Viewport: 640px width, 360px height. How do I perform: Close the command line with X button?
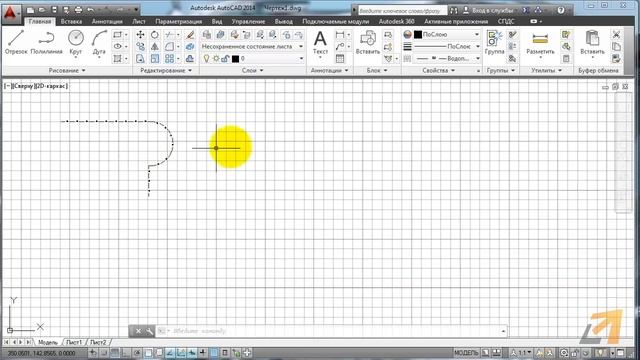pos(138,331)
